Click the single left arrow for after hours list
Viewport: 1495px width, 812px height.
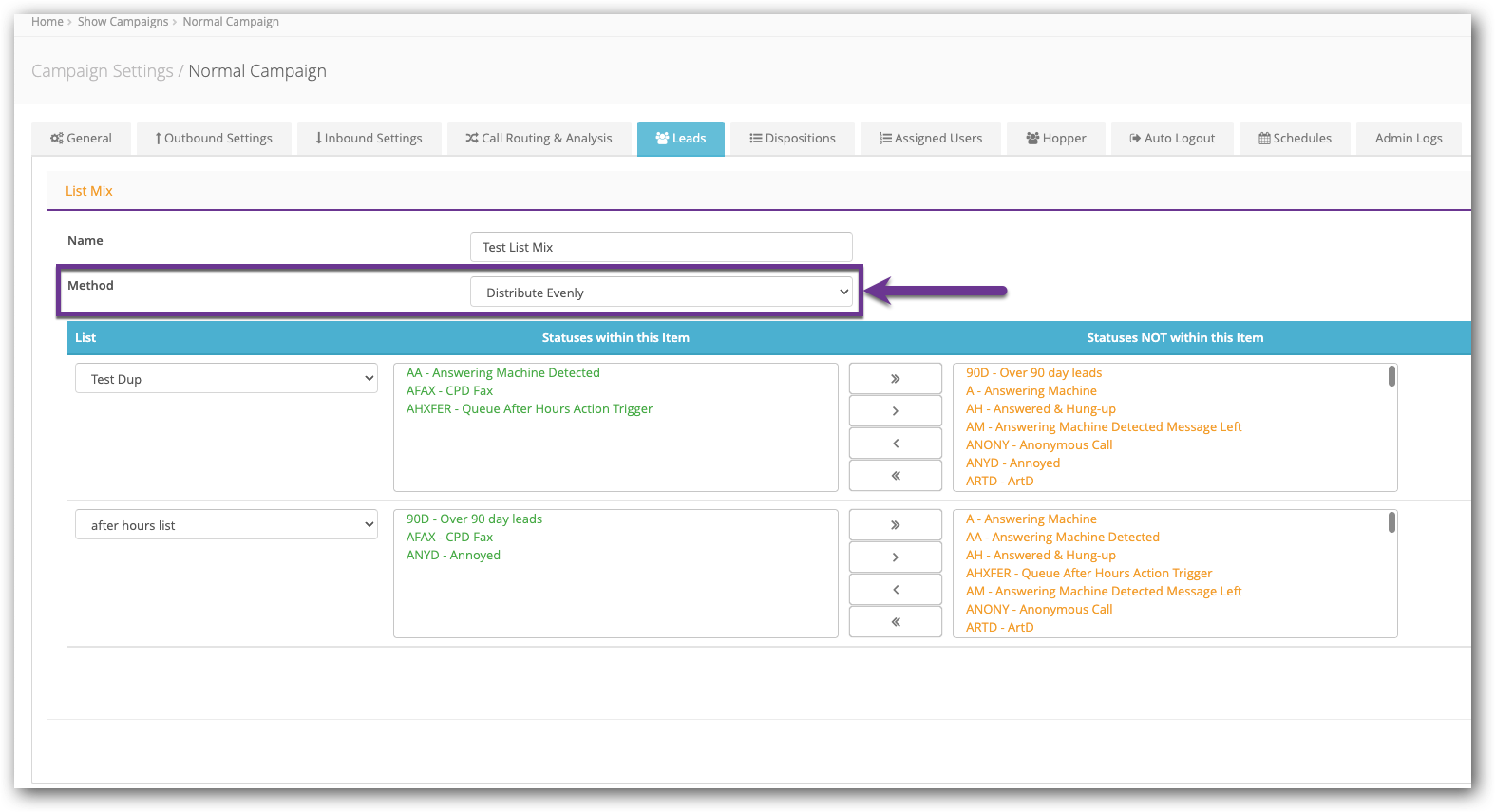[895, 589]
